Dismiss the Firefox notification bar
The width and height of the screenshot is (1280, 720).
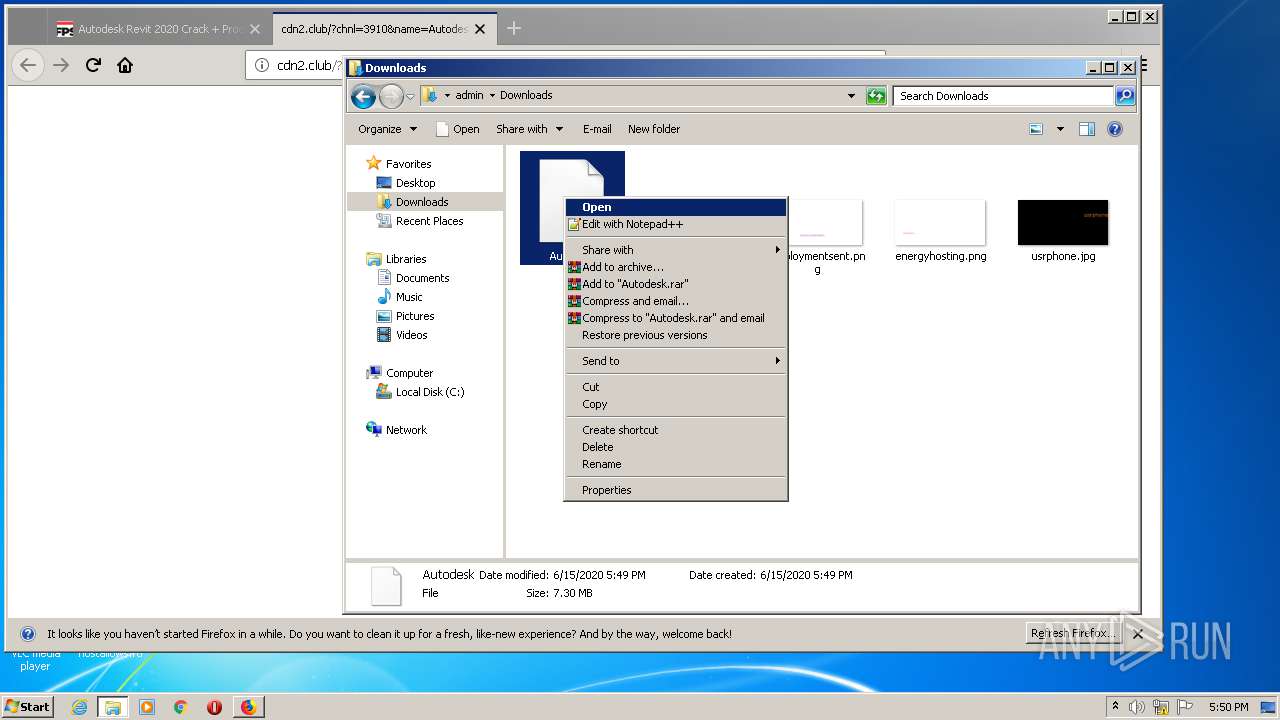(1137, 634)
